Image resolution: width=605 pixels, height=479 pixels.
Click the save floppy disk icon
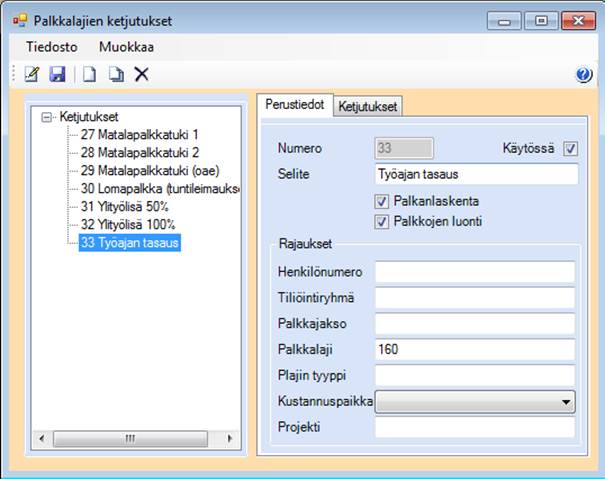coord(57,74)
